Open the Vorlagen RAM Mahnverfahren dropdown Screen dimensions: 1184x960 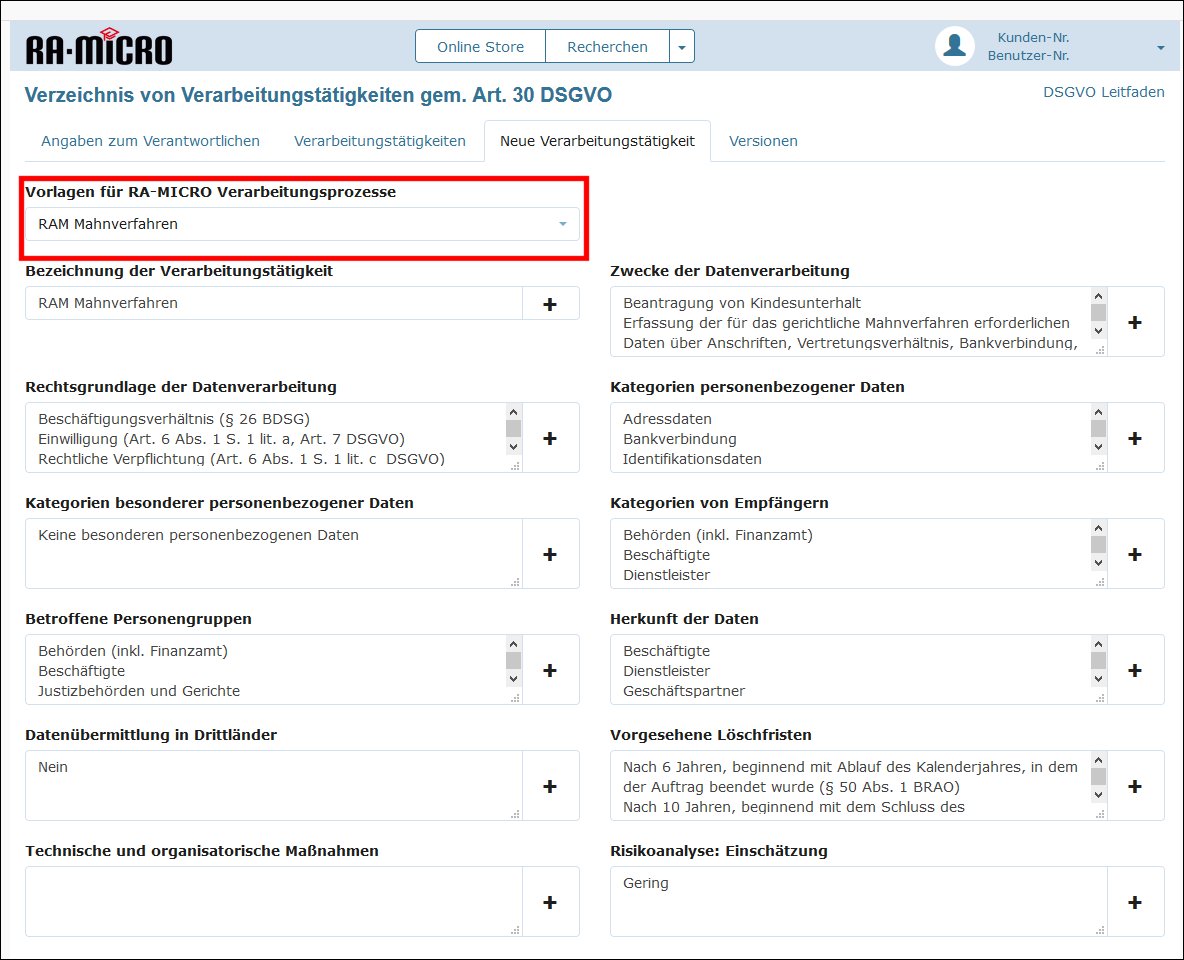tap(301, 224)
